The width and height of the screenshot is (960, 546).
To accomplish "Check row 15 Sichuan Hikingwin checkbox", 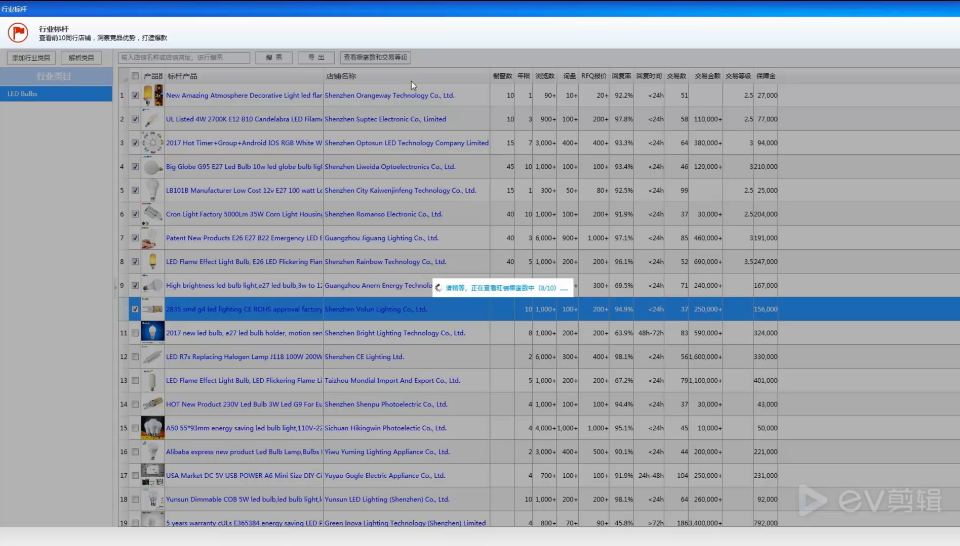I will coord(135,428).
